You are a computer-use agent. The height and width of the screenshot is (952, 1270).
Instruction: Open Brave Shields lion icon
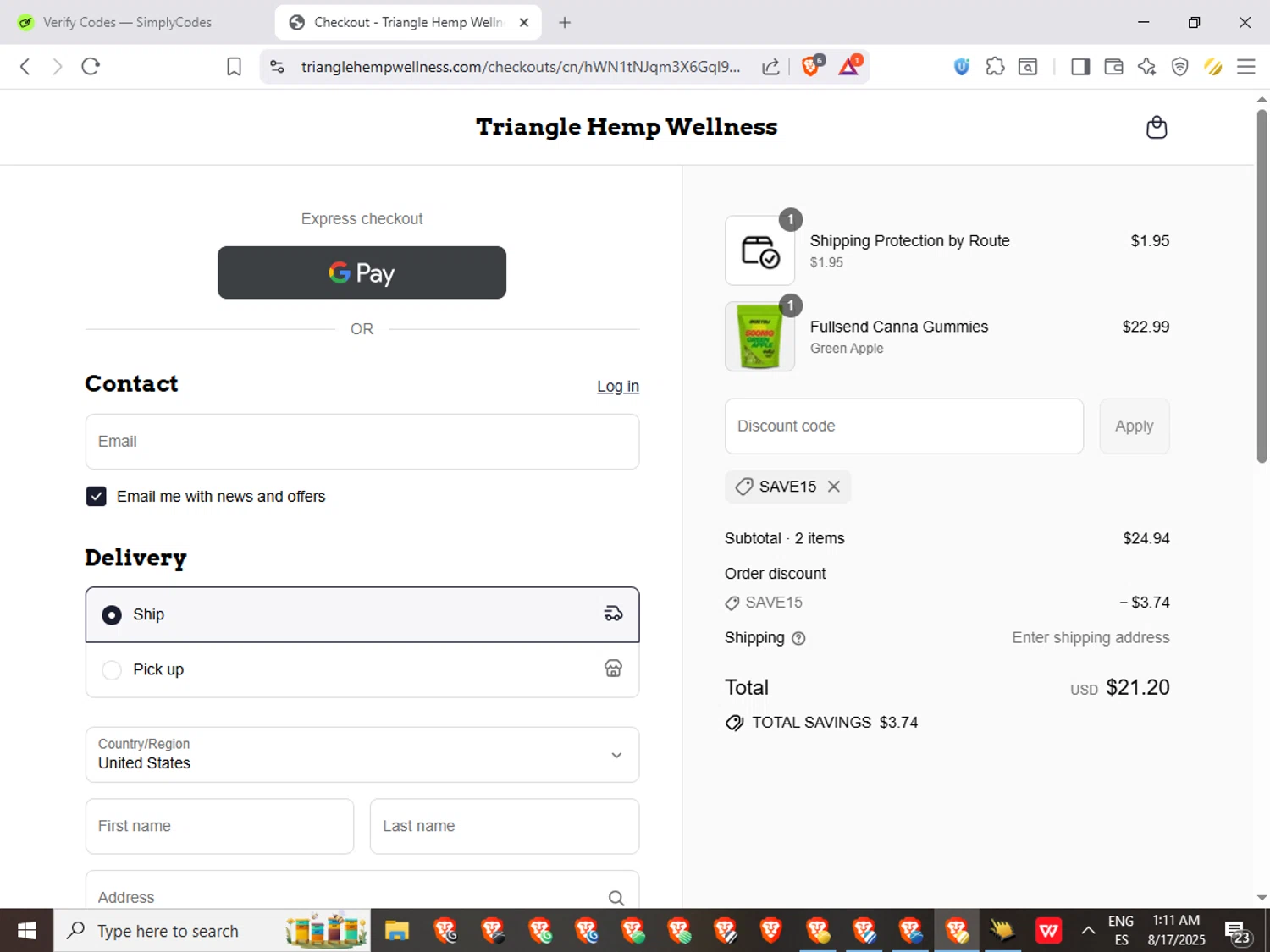[812, 66]
